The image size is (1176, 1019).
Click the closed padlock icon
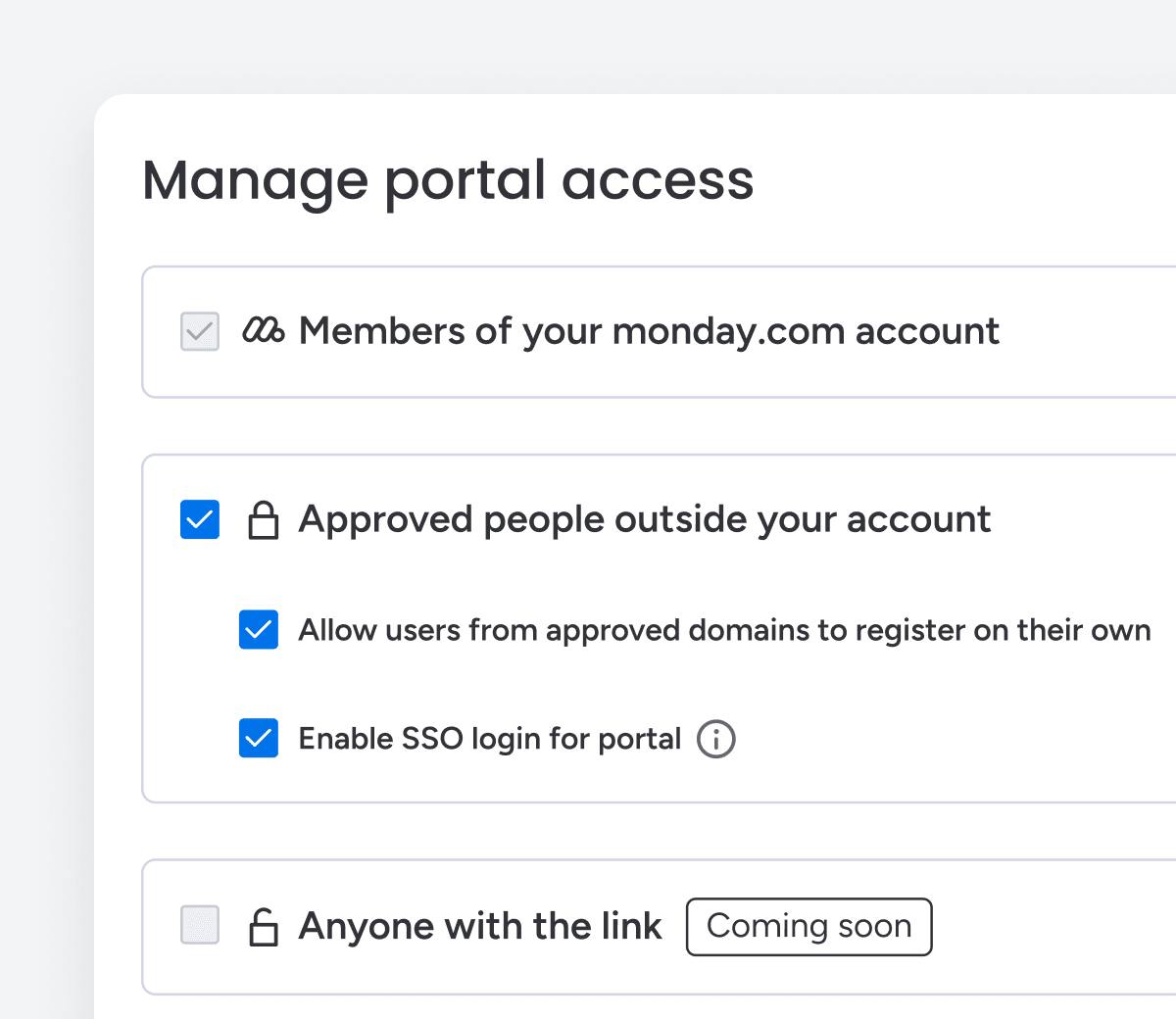pyautogui.click(x=263, y=520)
